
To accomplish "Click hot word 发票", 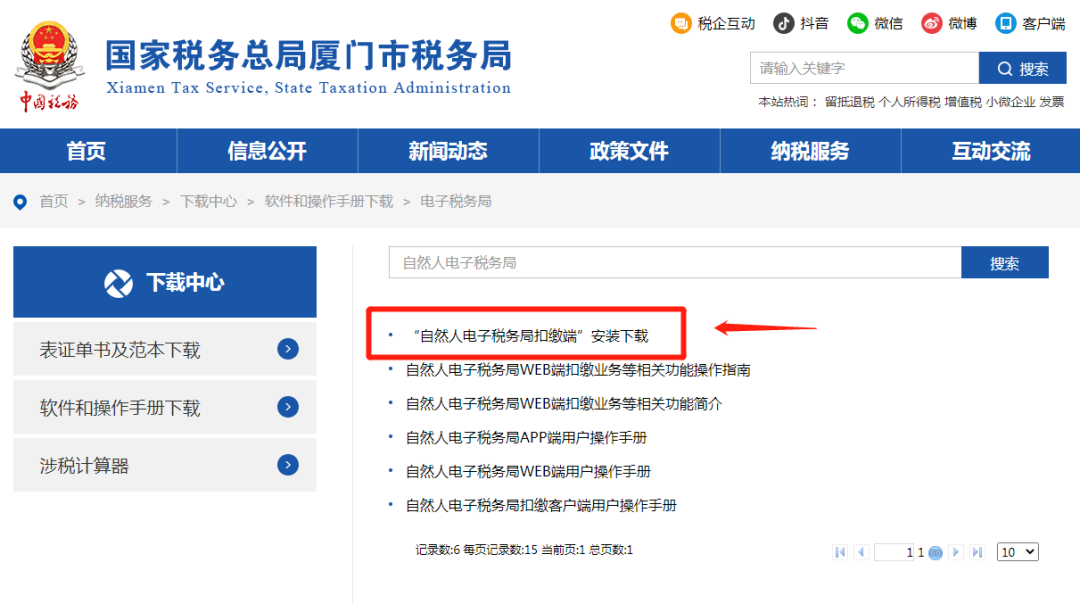I will pos(1052,102).
